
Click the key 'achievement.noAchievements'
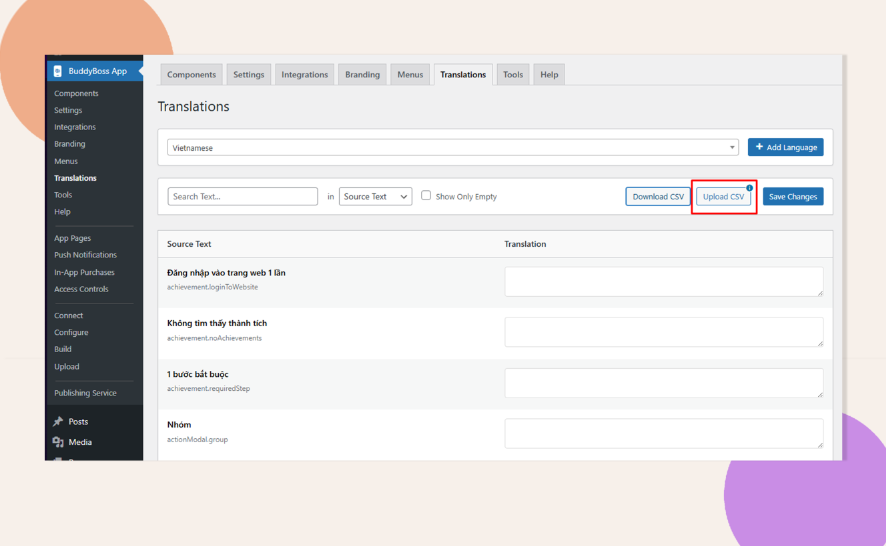[214, 338]
